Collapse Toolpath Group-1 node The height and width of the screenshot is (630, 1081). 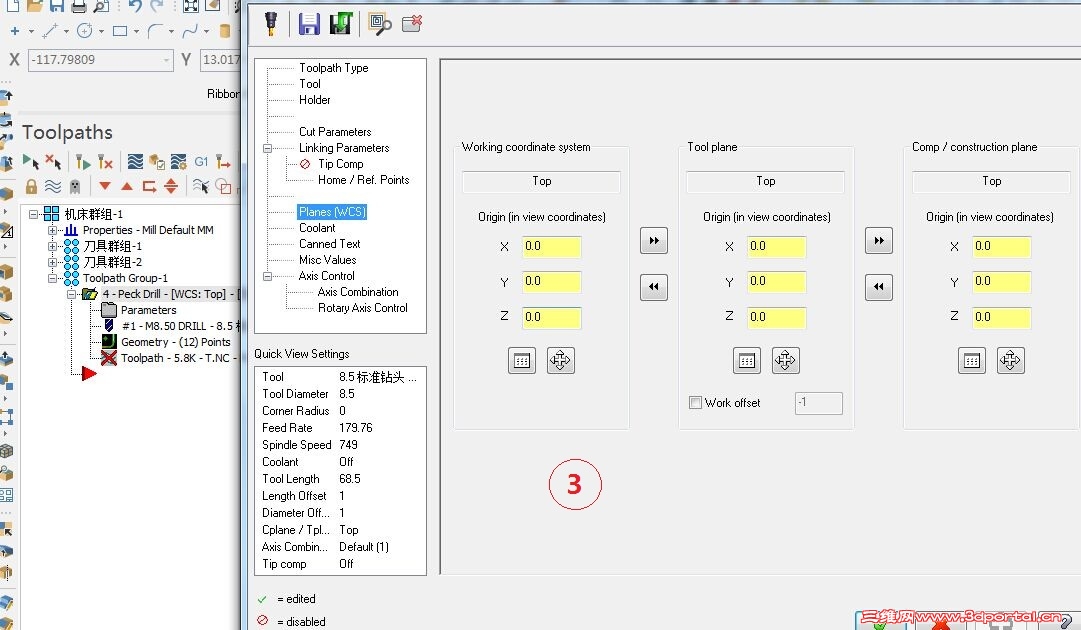click(x=52, y=278)
